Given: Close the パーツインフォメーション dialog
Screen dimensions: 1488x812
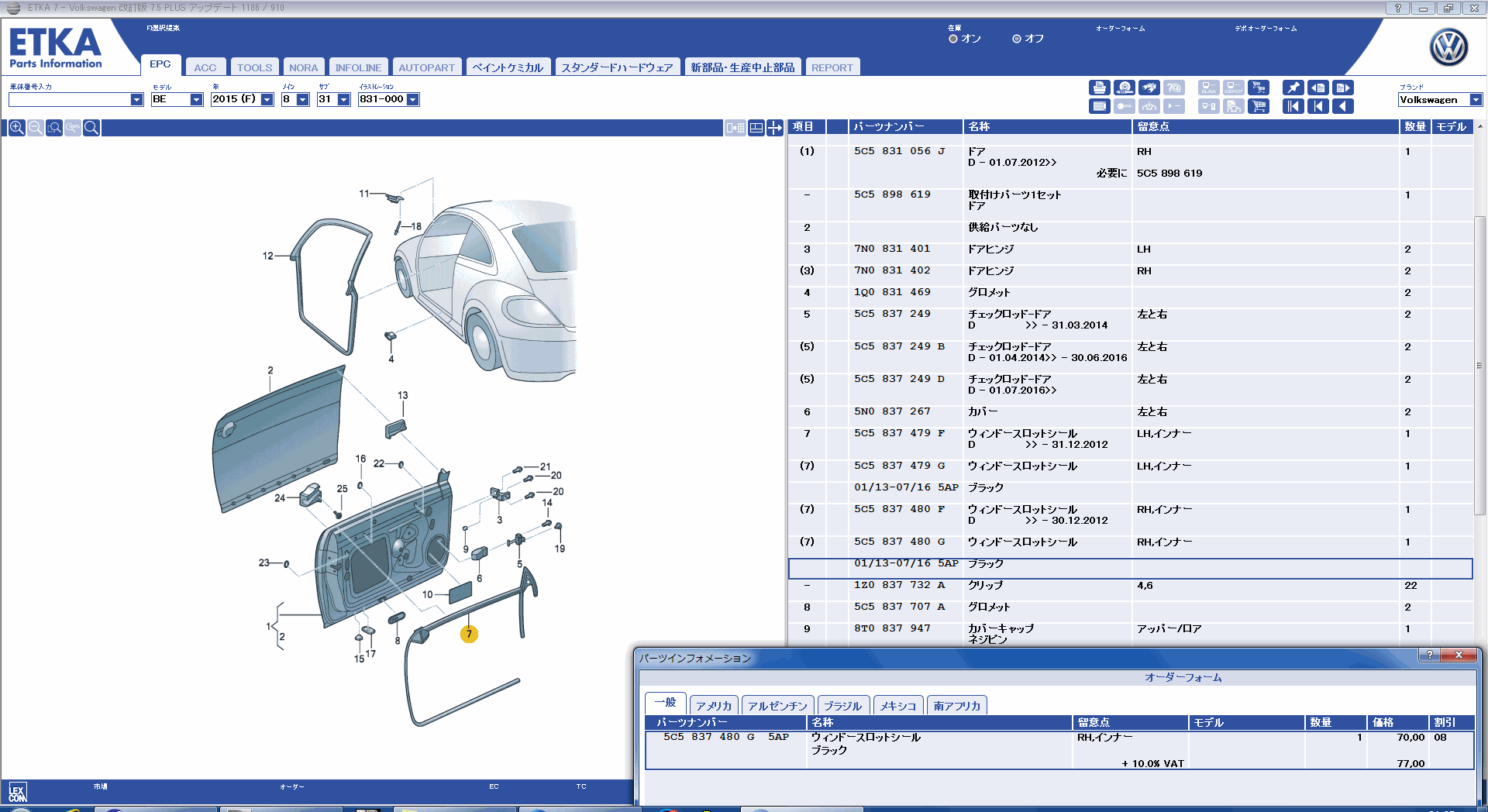Looking at the screenshot, I should [x=1459, y=655].
